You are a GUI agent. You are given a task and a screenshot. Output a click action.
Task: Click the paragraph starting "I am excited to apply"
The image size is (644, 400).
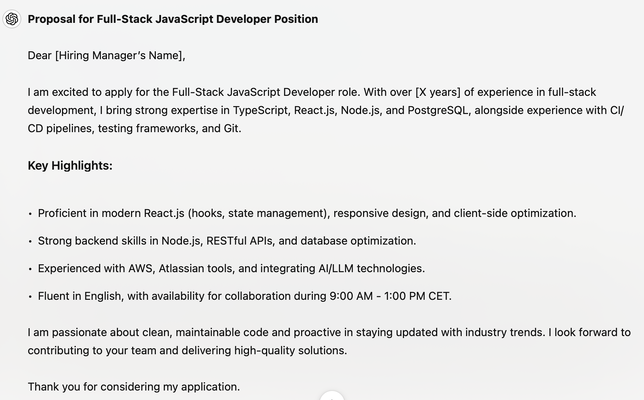point(326,110)
